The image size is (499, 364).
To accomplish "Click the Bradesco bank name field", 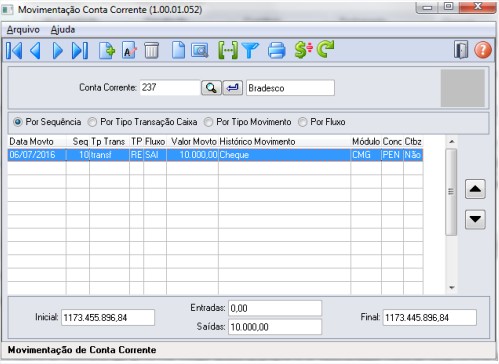I will pos(290,88).
